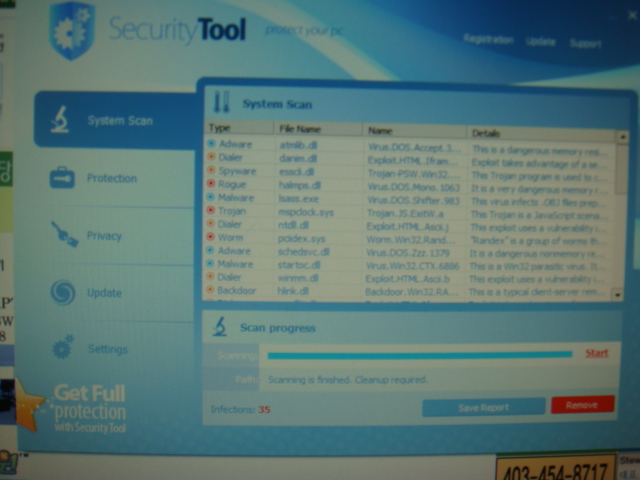Screen dimensions: 640x480
Task: Select file name esscli.dll
Action: click(296, 172)
